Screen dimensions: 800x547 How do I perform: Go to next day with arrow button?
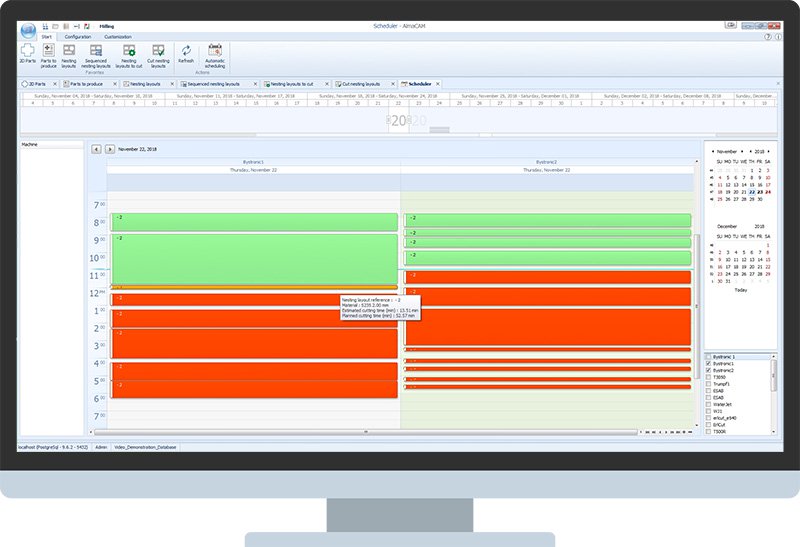pyautogui.click(x=110, y=149)
